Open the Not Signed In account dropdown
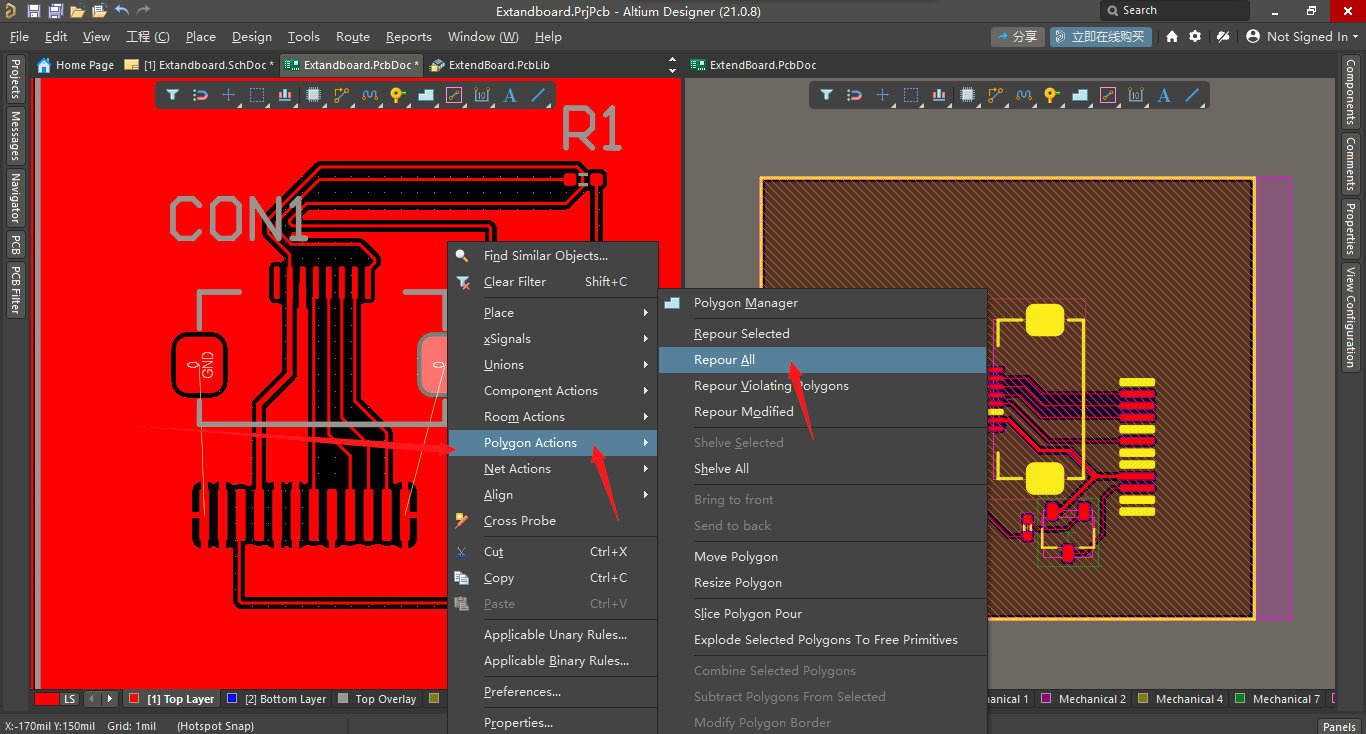 pos(1302,36)
